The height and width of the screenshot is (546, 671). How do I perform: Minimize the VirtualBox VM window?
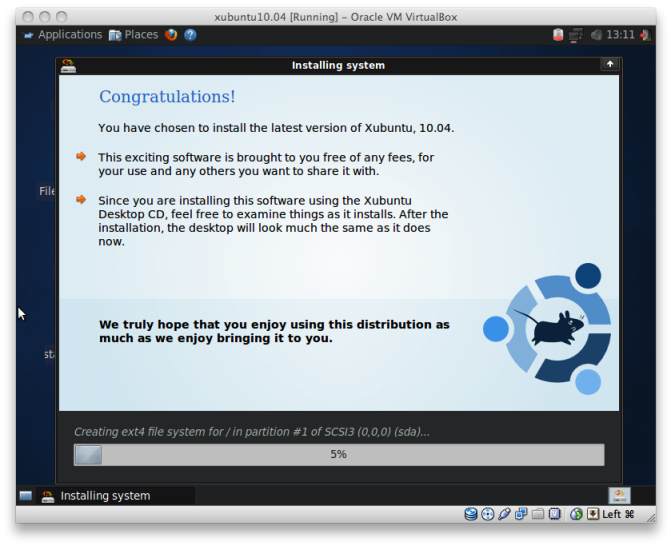45,17
